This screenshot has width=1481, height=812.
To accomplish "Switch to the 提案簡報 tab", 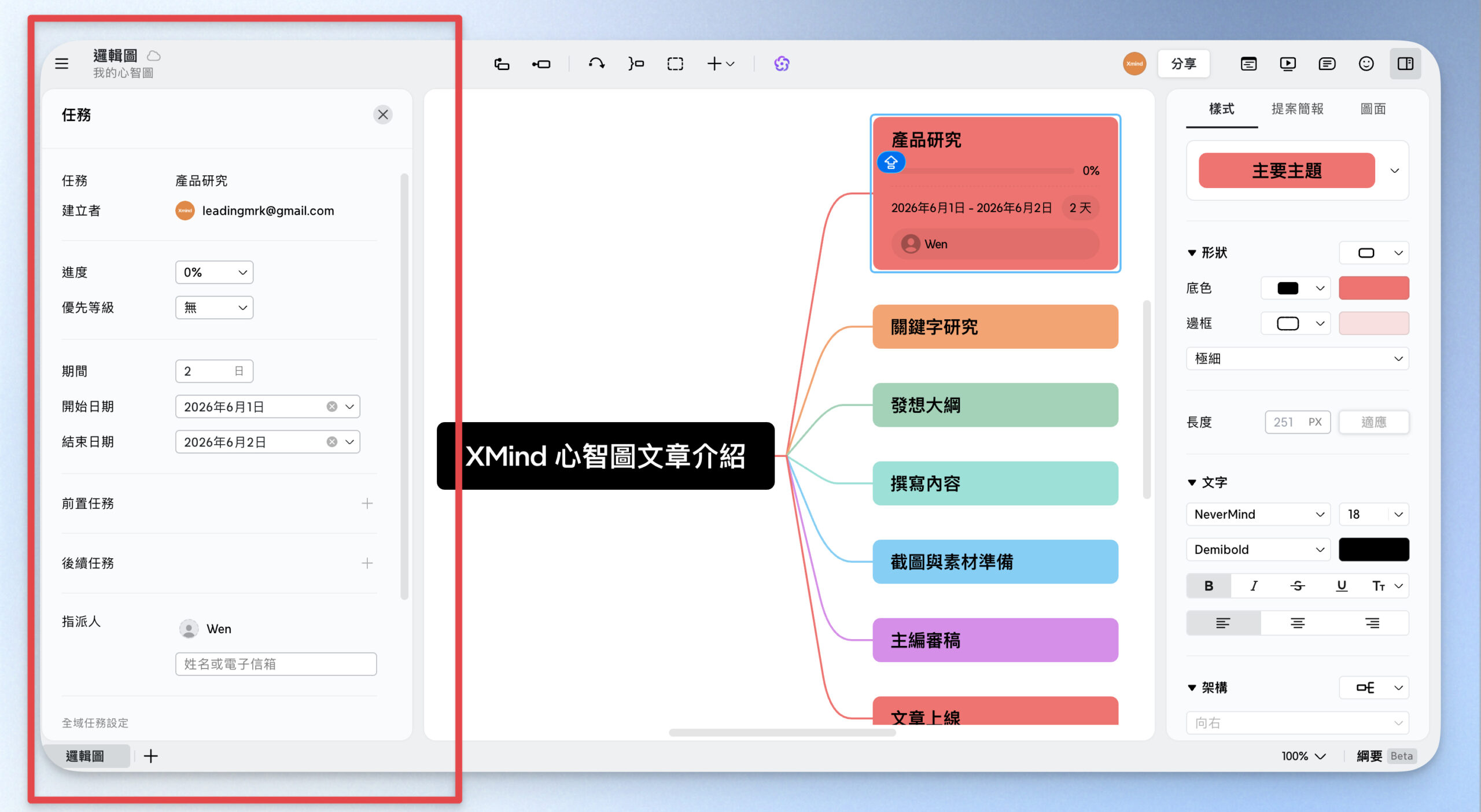I will (1298, 109).
